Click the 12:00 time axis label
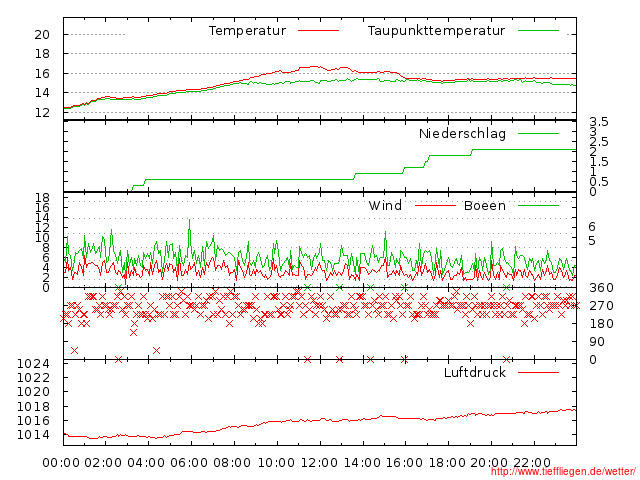Image resolution: width=640 pixels, height=480 pixels. pyautogui.click(x=320, y=463)
